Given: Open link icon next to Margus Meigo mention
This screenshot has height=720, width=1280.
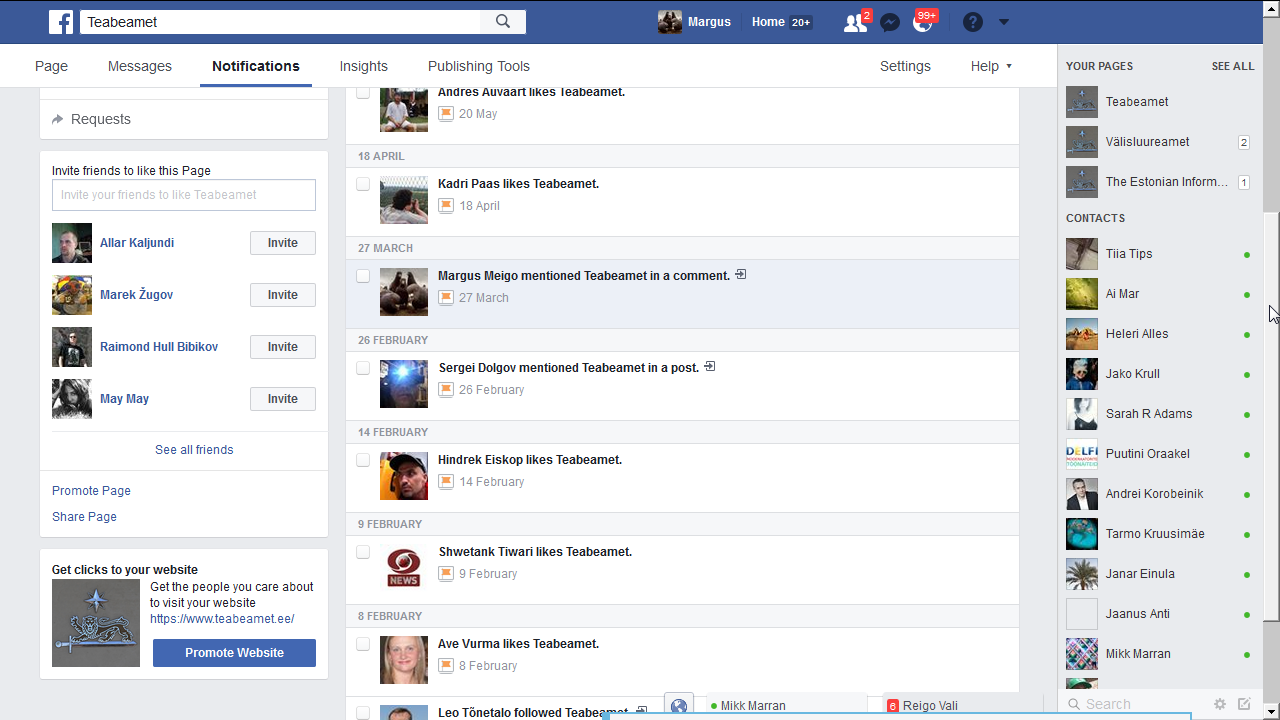Looking at the screenshot, I should tap(741, 274).
